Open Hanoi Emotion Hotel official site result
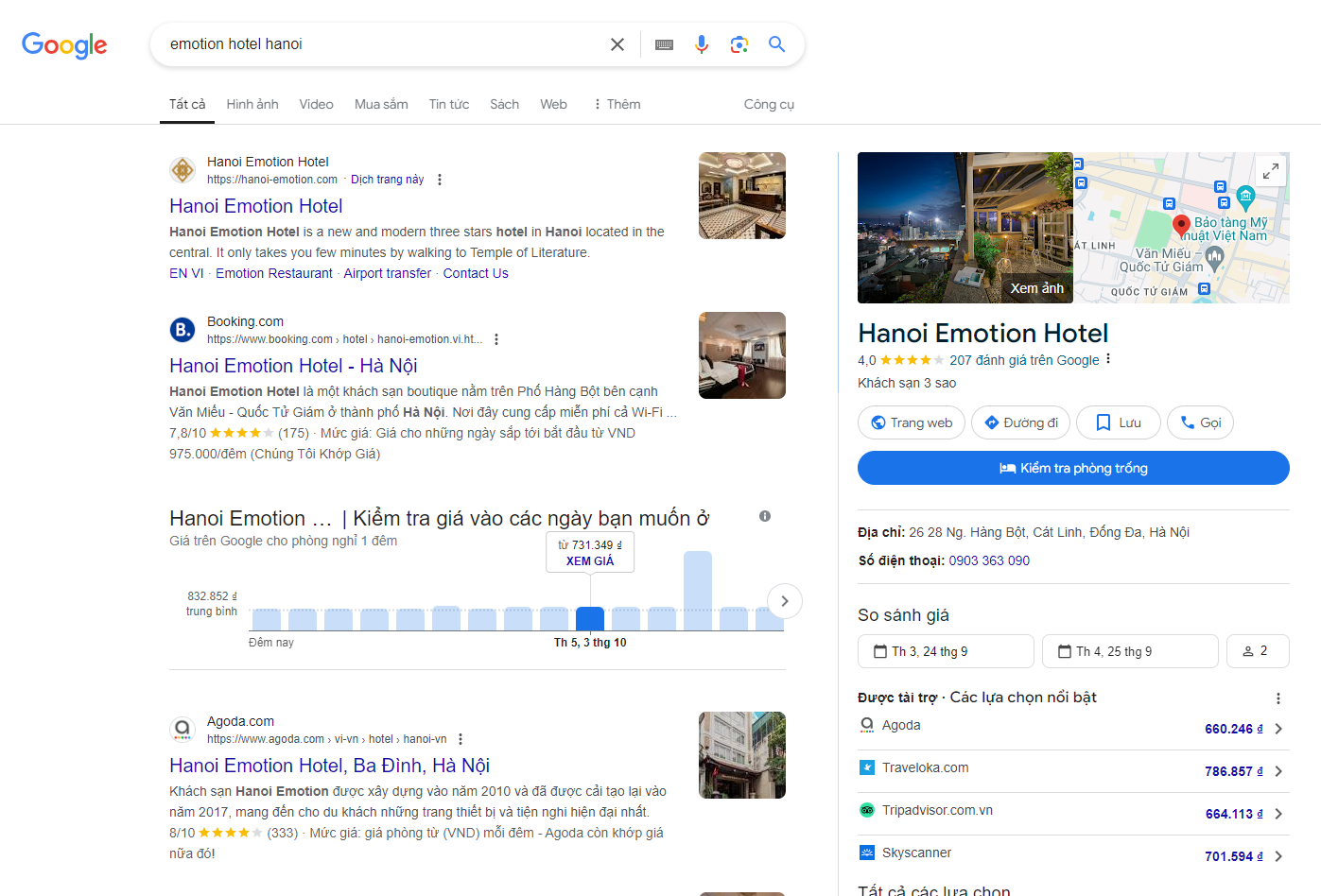 point(256,206)
